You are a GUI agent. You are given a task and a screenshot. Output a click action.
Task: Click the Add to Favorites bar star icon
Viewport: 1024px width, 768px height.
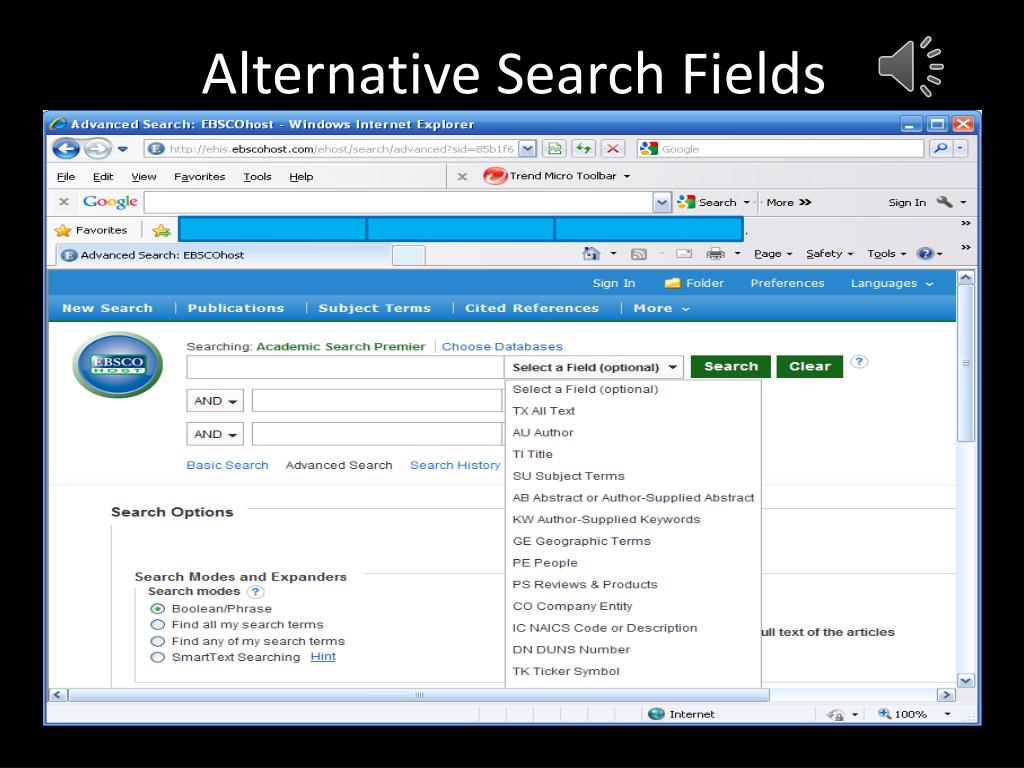(x=161, y=230)
